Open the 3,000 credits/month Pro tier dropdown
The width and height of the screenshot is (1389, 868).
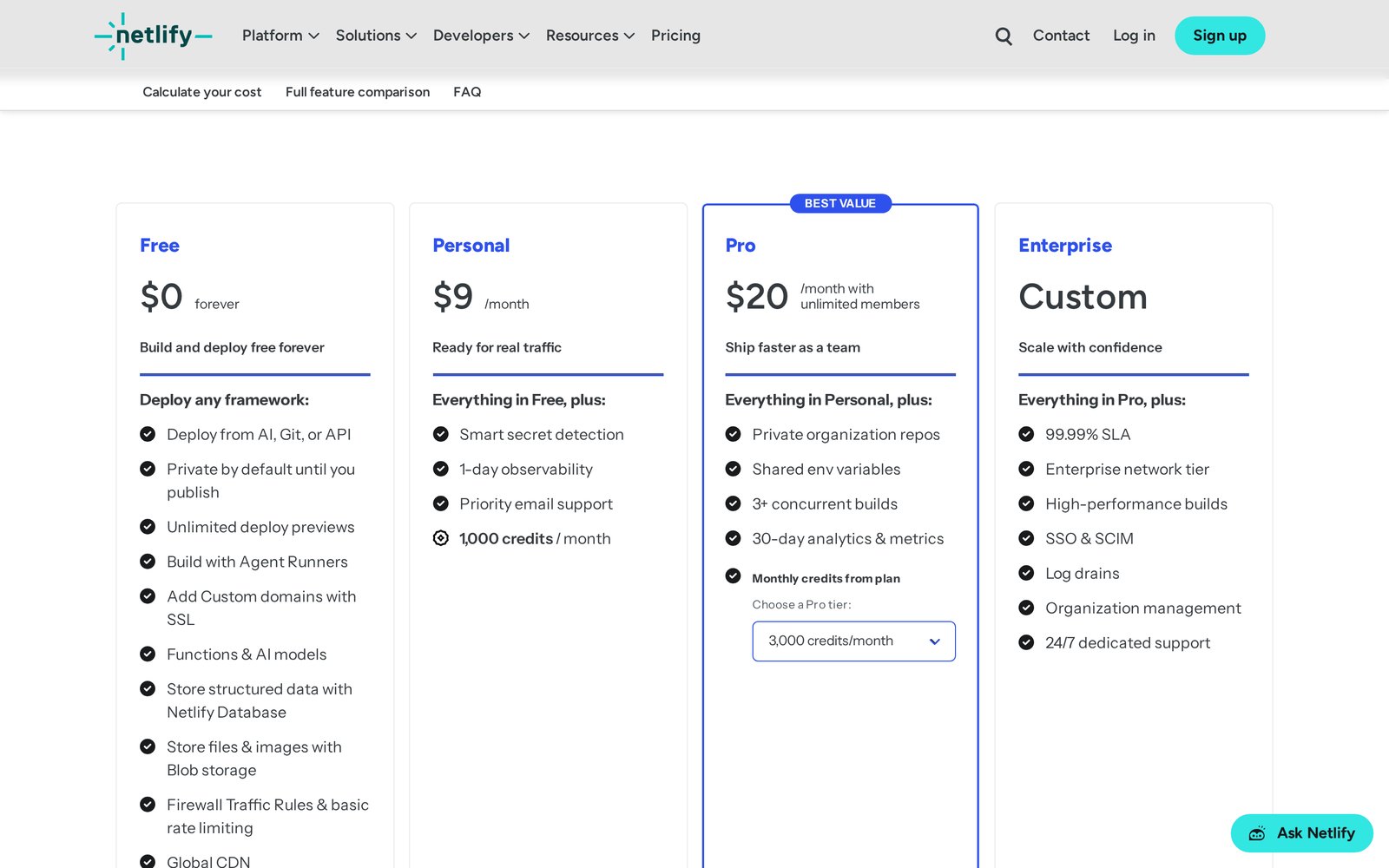pyautogui.click(x=853, y=641)
